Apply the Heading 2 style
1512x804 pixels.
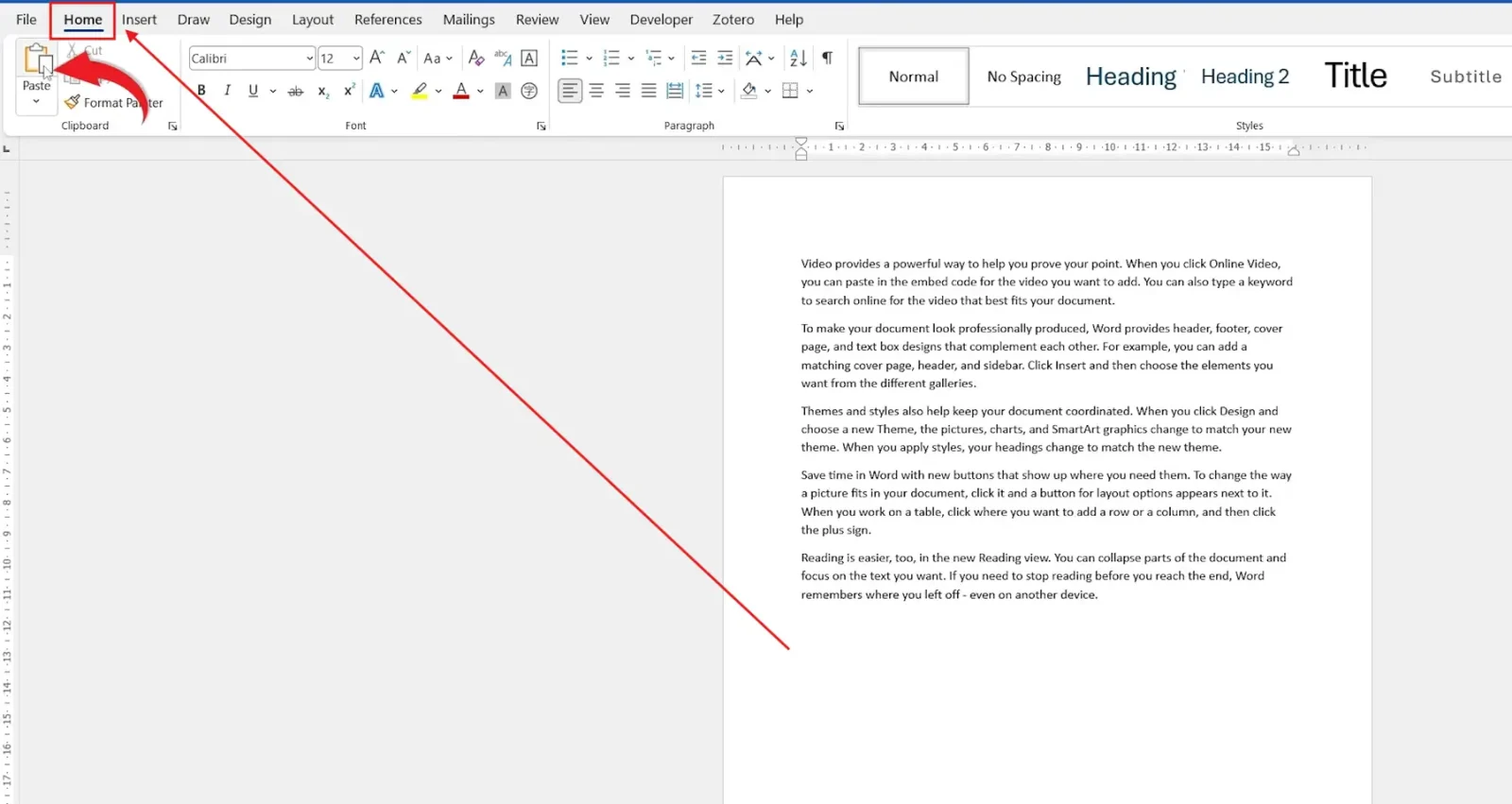click(x=1245, y=77)
